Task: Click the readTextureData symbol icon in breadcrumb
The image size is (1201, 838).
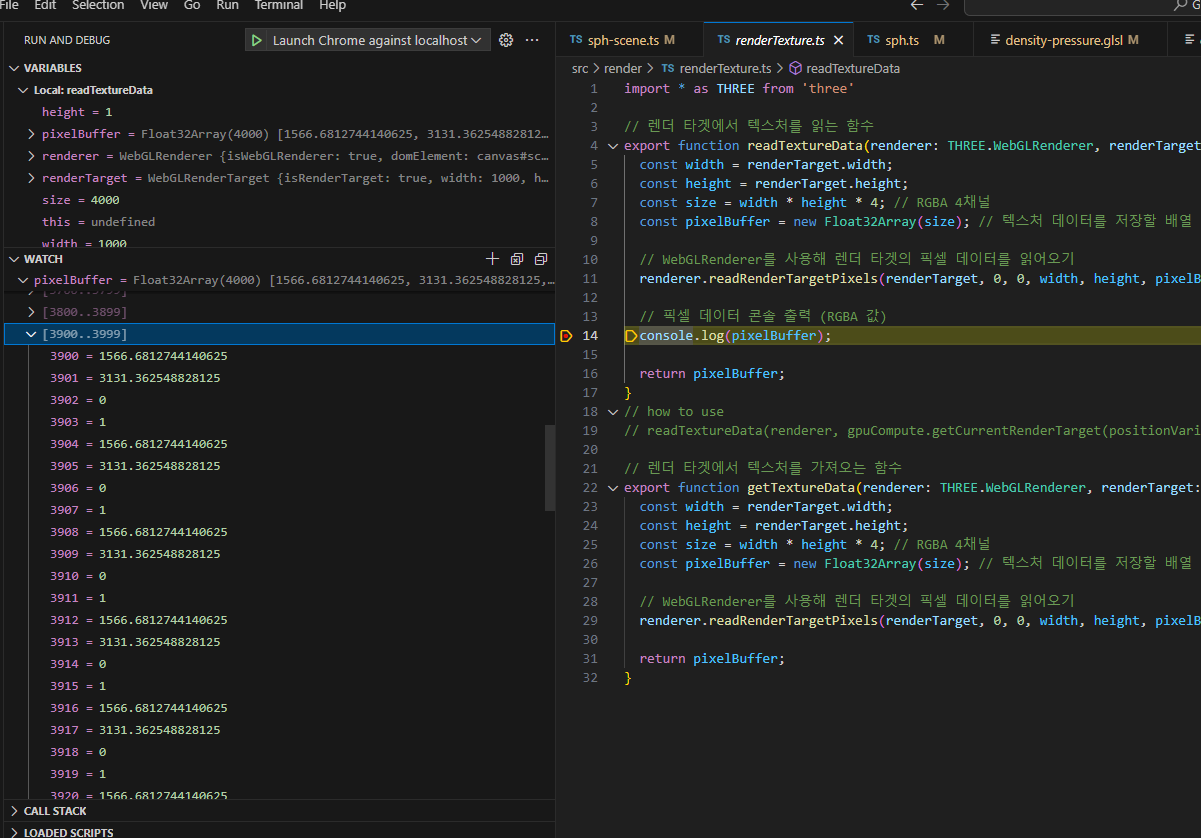Action: pyautogui.click(x=796, y=69)
